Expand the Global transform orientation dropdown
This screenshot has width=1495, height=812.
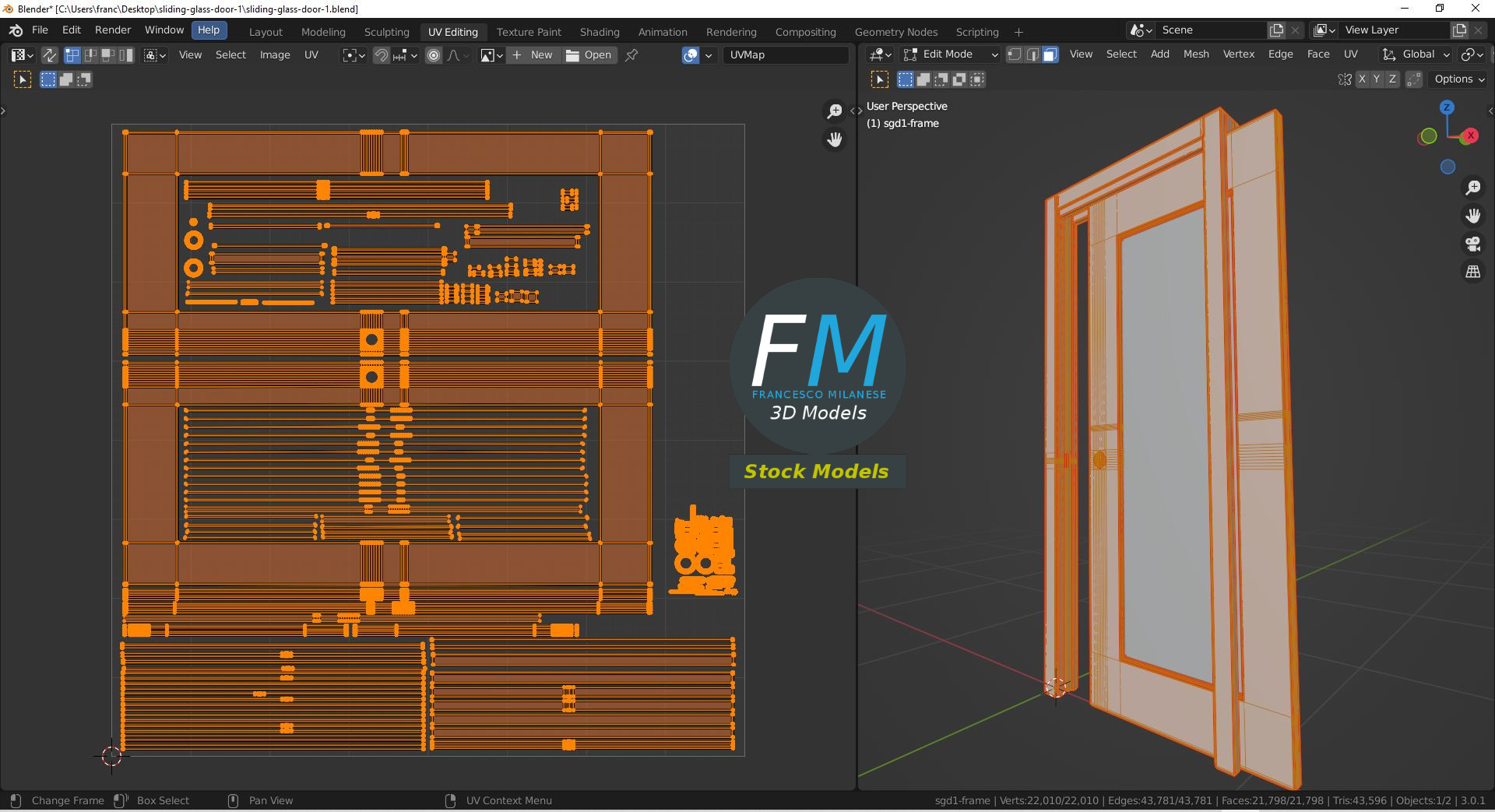pyautogui.click(x=1416, y=54)
